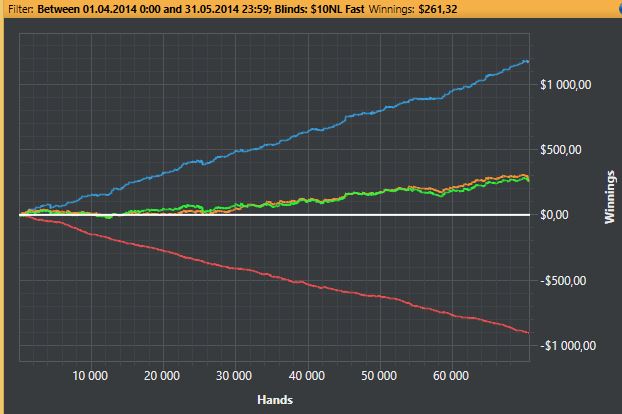Click the -$500,00 axis label
This screenshot has width=622, height=414.
coord(563,281)
